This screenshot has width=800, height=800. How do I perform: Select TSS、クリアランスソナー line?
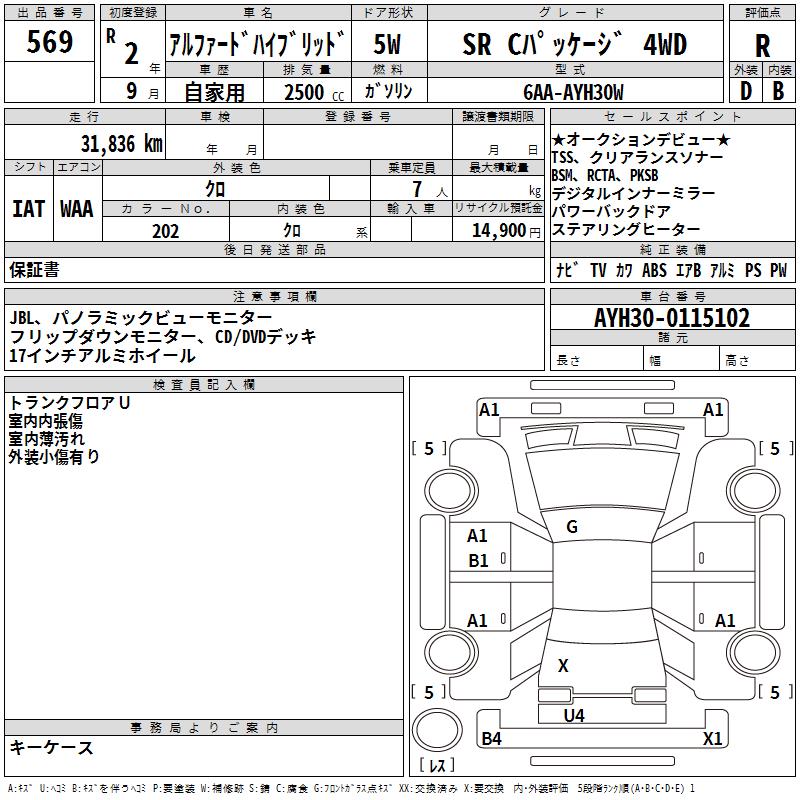point(637,157)
